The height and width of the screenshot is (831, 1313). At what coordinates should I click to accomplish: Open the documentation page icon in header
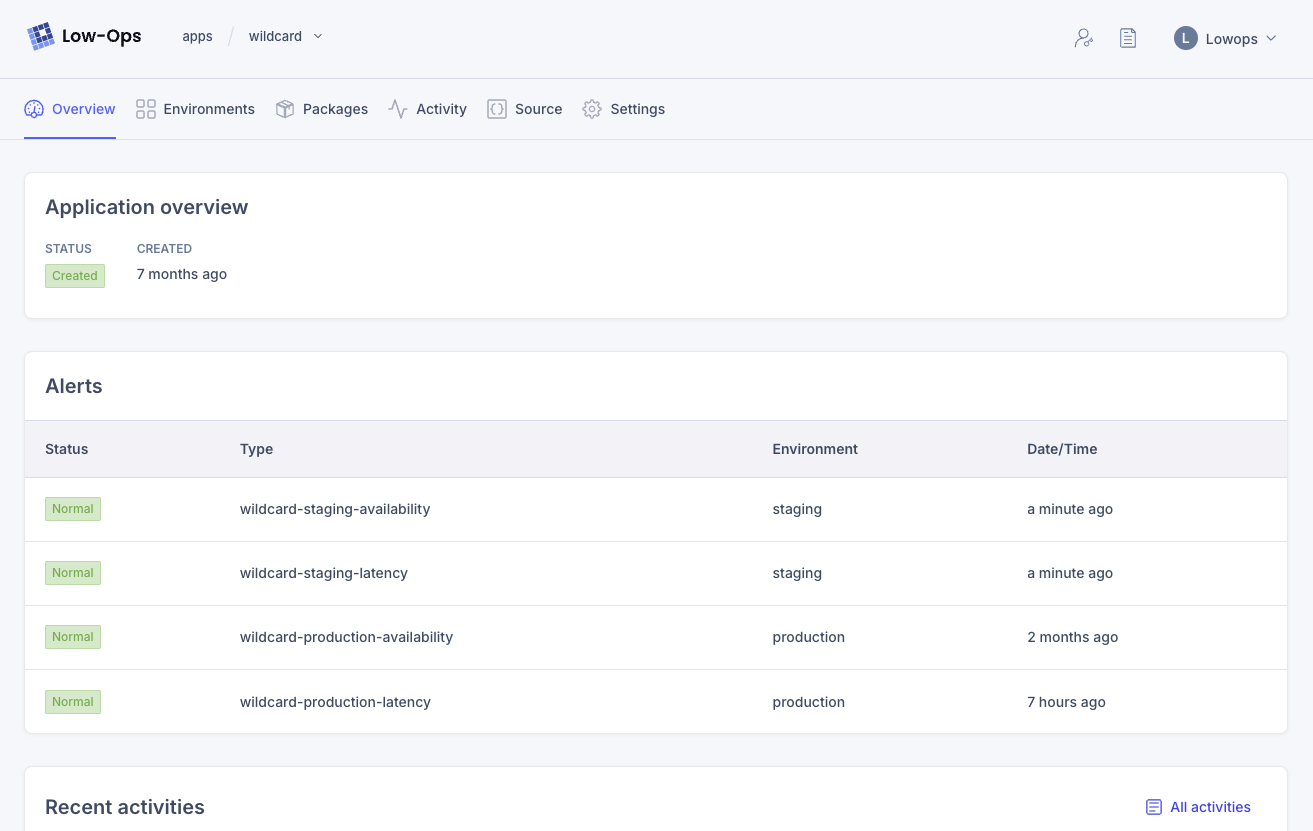point(1128,39)
